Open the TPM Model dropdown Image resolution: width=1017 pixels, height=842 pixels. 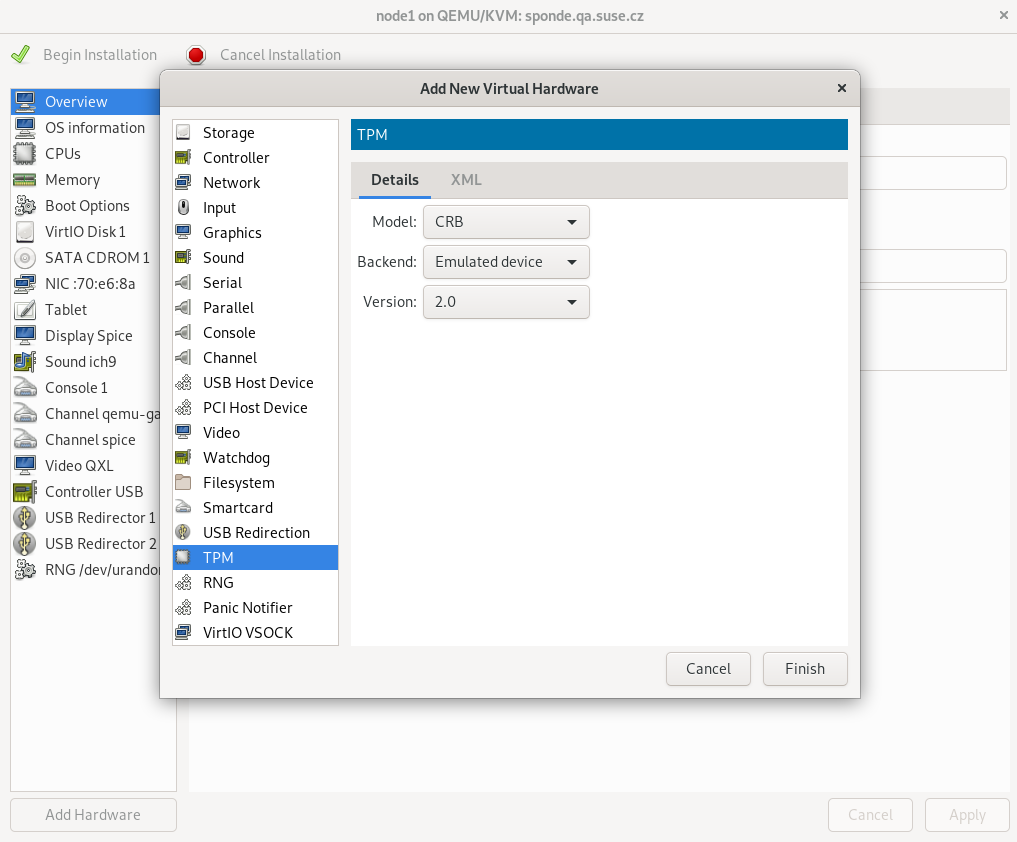click(506, 221)
